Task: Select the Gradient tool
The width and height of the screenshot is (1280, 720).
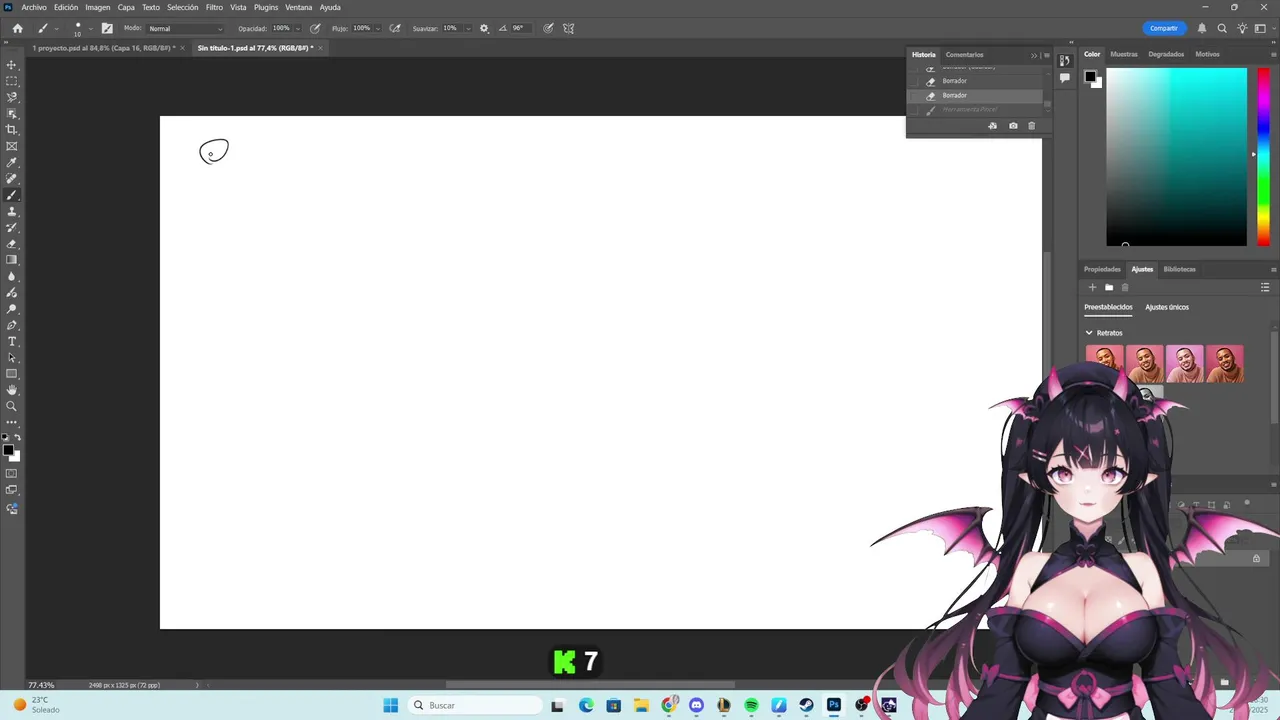Action: [x=12, y=260]
